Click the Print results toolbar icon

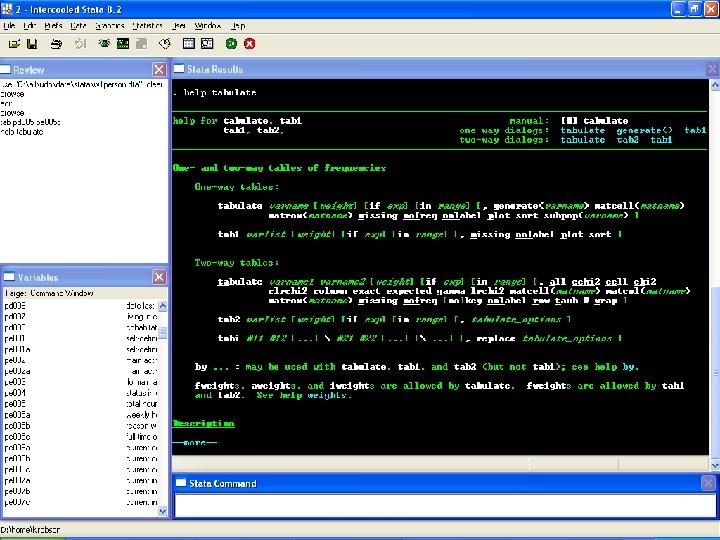pos(56,44)
